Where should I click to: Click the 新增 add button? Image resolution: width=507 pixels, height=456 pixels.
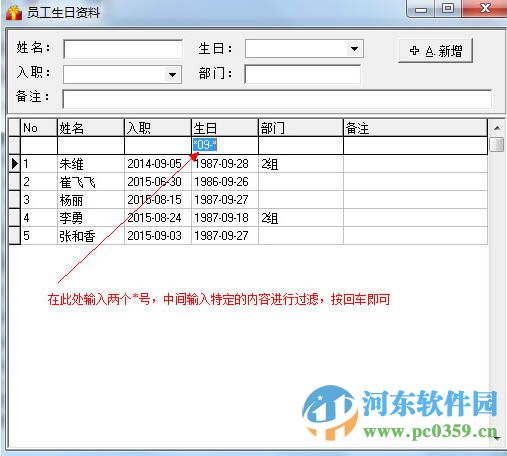(436, 51)
